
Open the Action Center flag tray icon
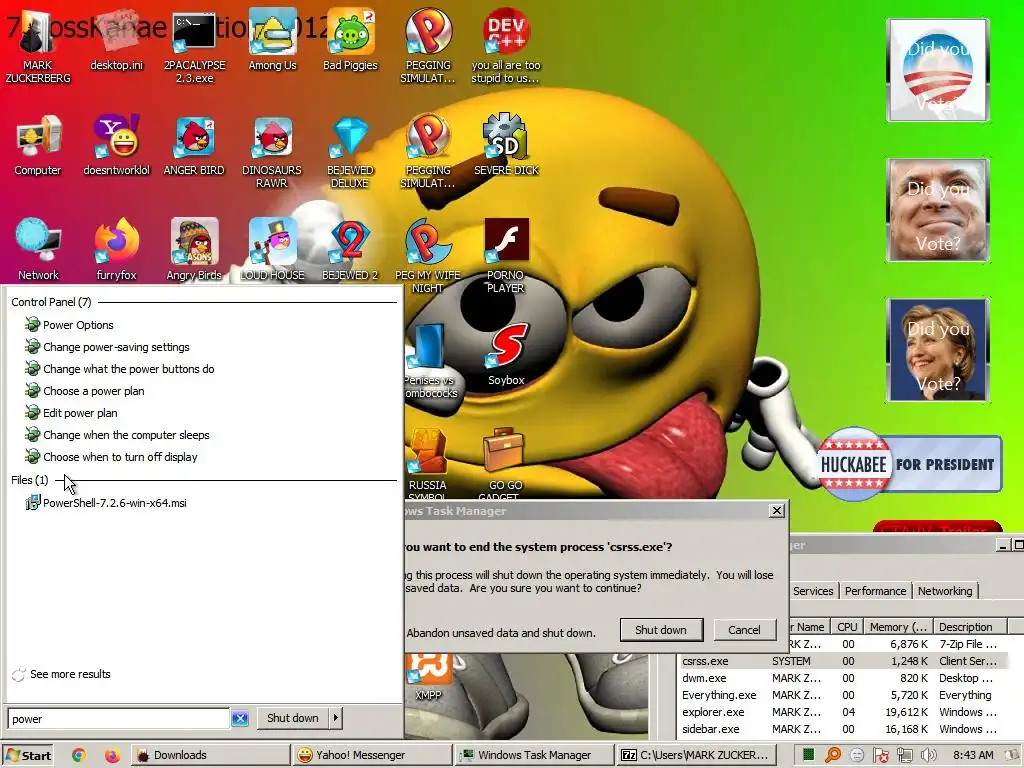click(881, 755)
